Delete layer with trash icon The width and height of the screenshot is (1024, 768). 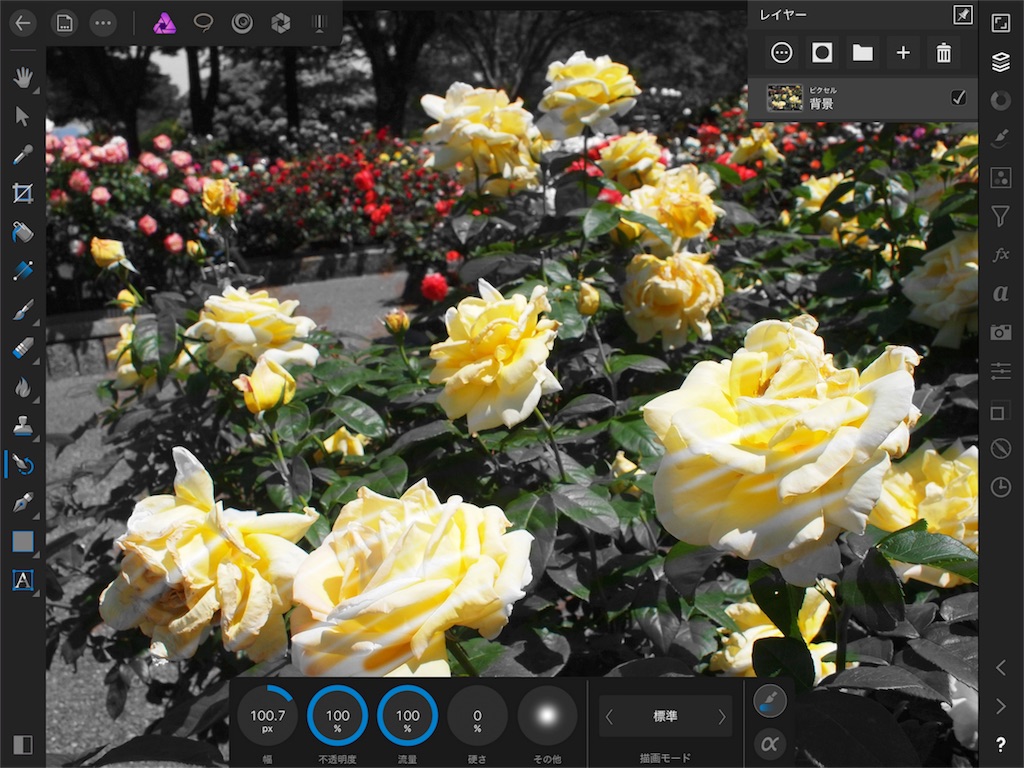(x=944, y=53)
